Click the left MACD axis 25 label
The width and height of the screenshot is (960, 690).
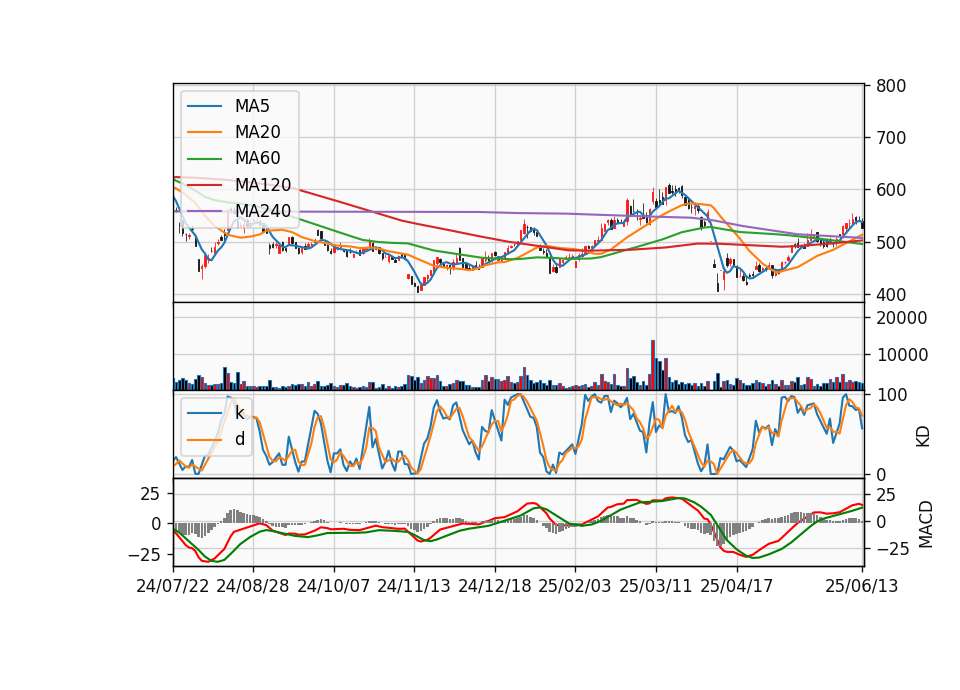[150, 494]
